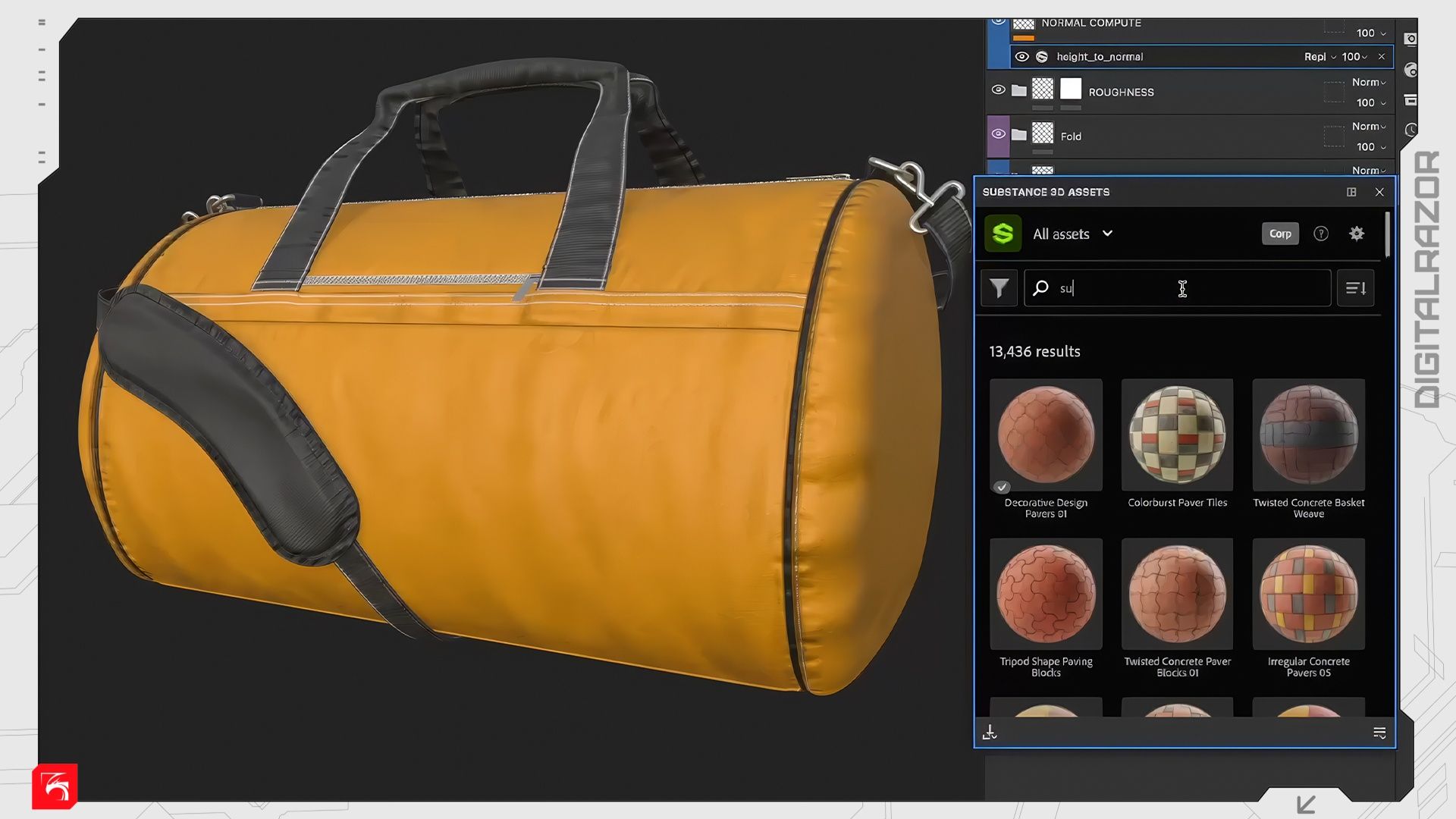Toggle visibility of the ROUGHNESS folder

(x=998, y=90)
